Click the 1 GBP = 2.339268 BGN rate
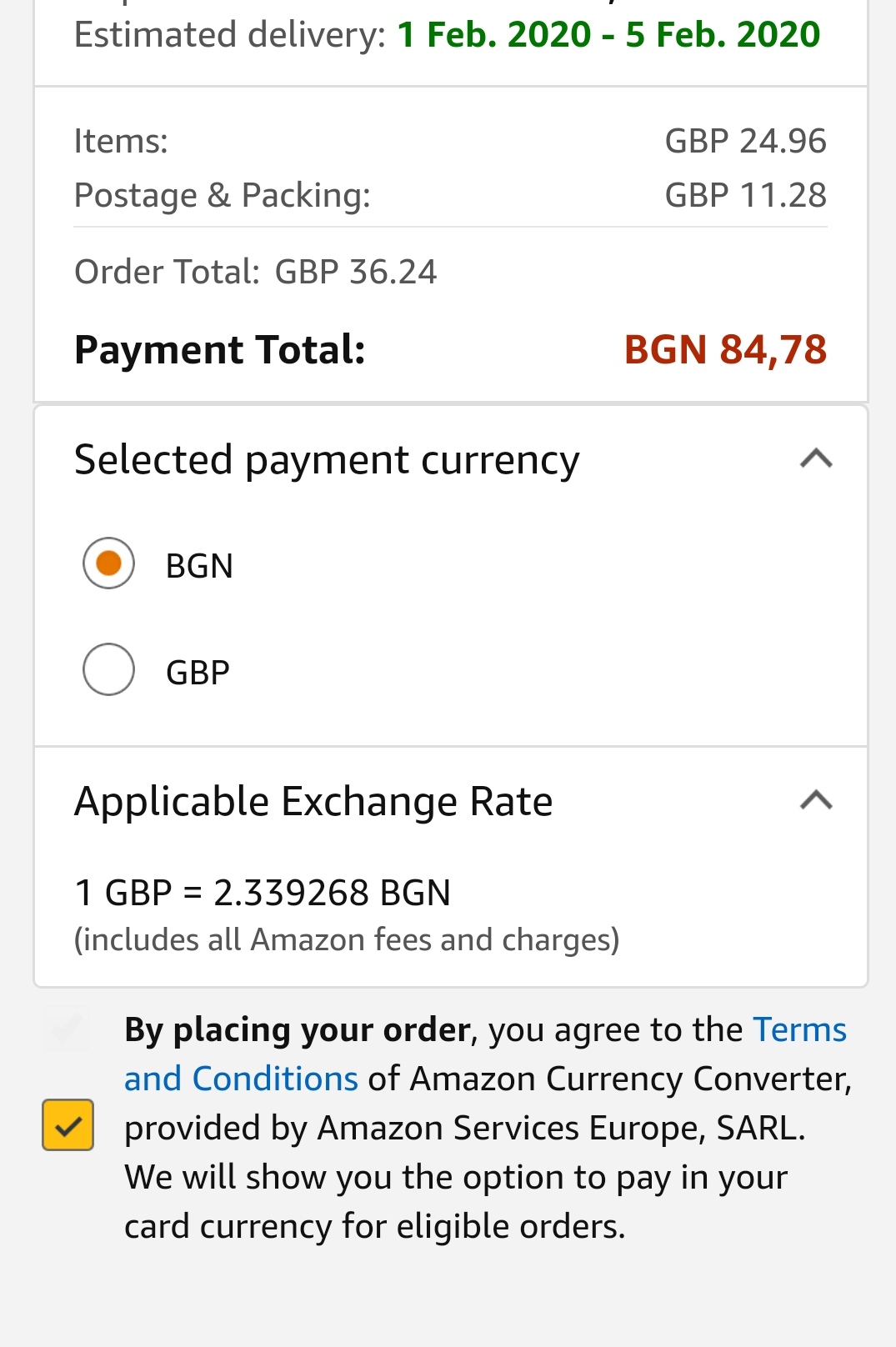 tap(263, 893)
